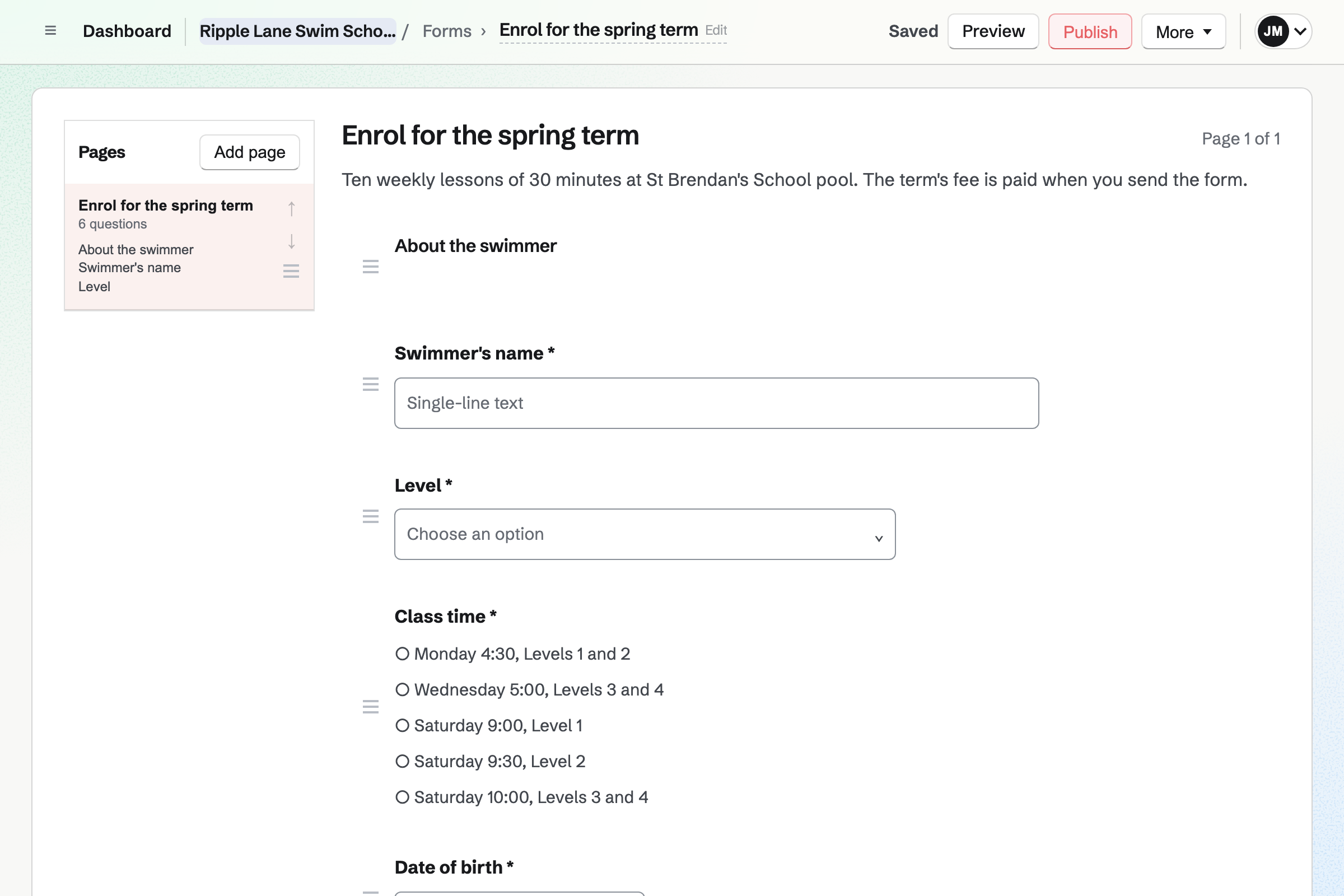
Task: Open the Level dropdown
Action: [645, 534]
